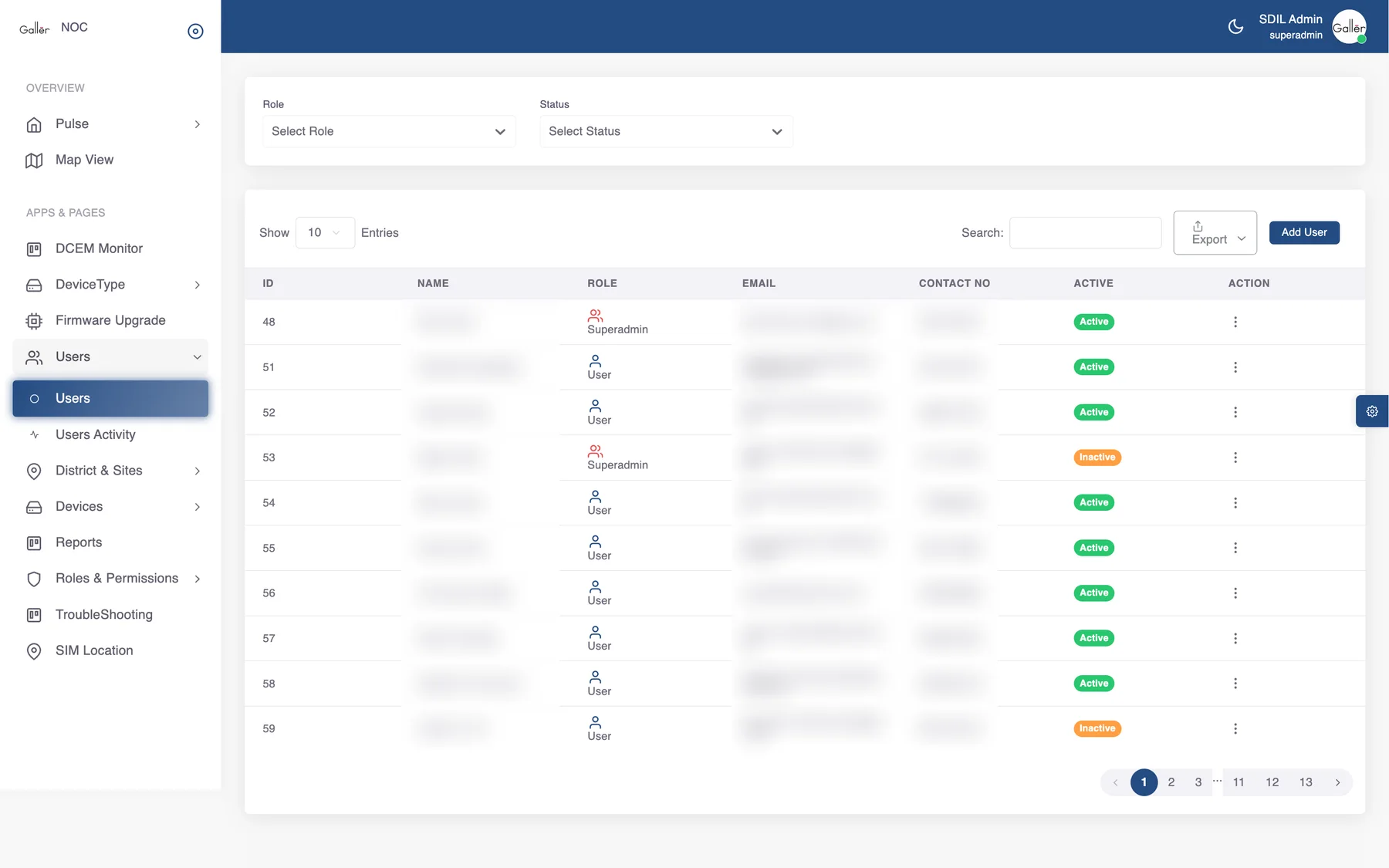Screen dimensions: 1389x868
Task: Open the Users submenu item
Action: pos(110,398)
